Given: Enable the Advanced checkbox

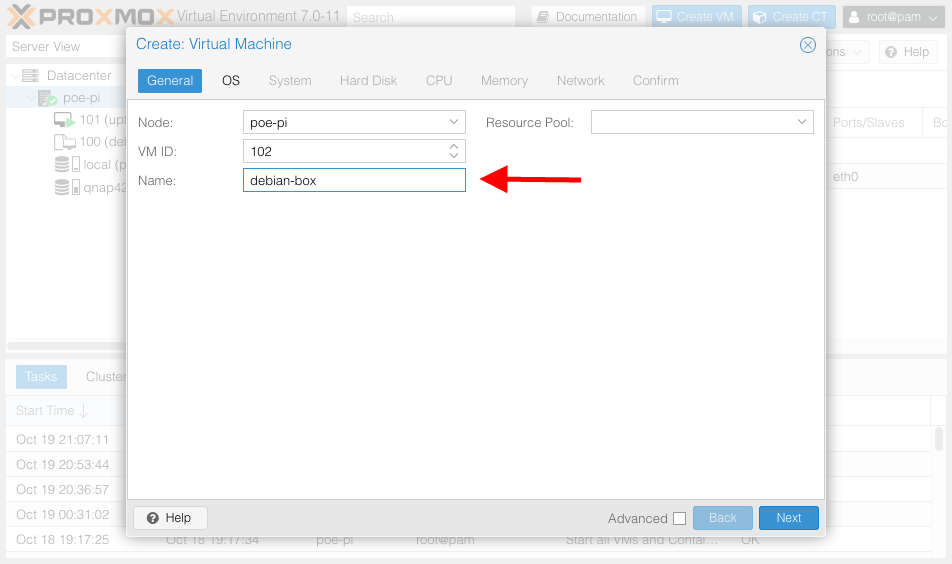Looking at the screenshot, I should coord(679,518).
